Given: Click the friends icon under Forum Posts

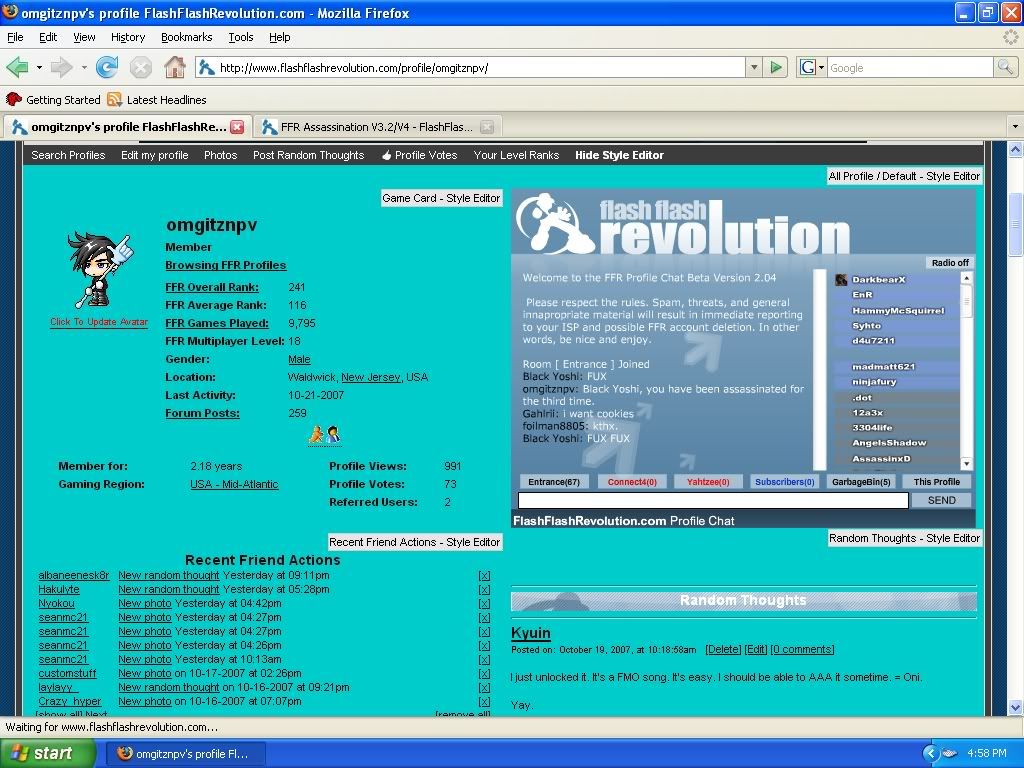Looking at the screenshot, I should tap(325, 434).
